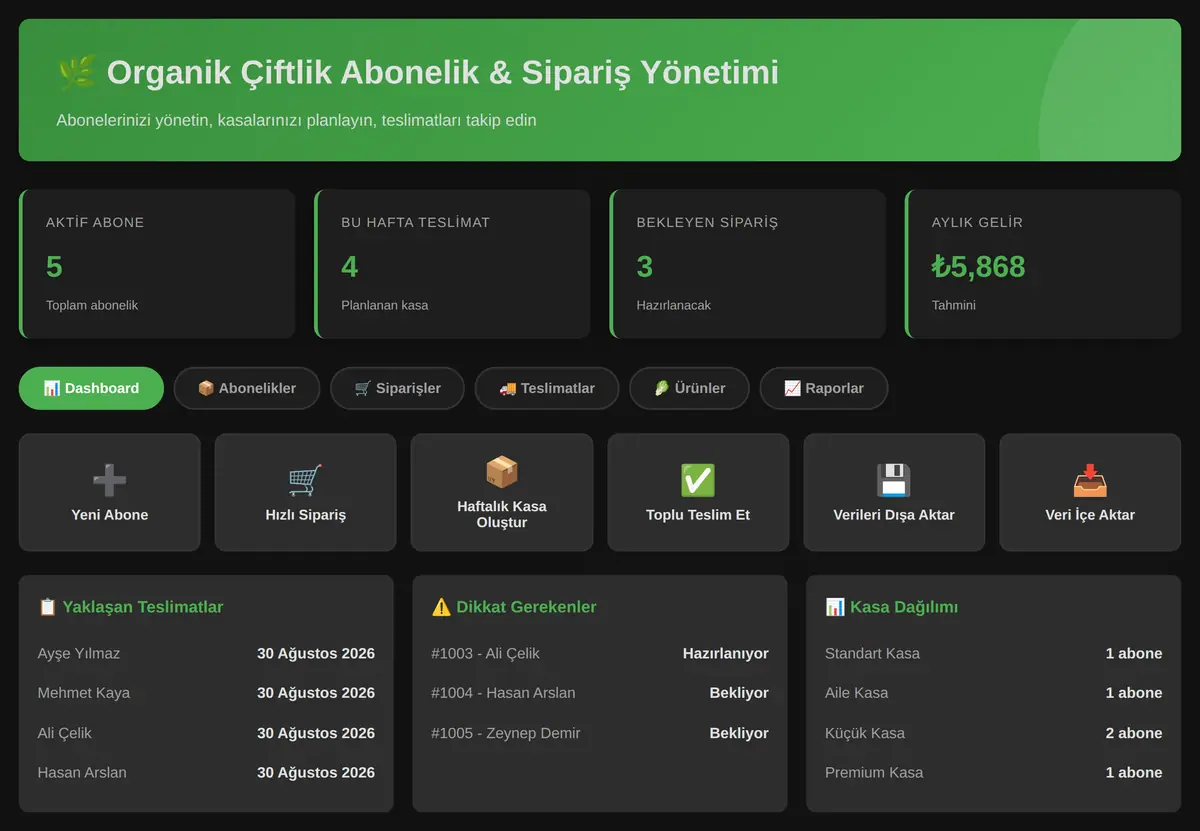Click the Standart Kasa row
Viewport: 1200px width, 831px height.
994,654
